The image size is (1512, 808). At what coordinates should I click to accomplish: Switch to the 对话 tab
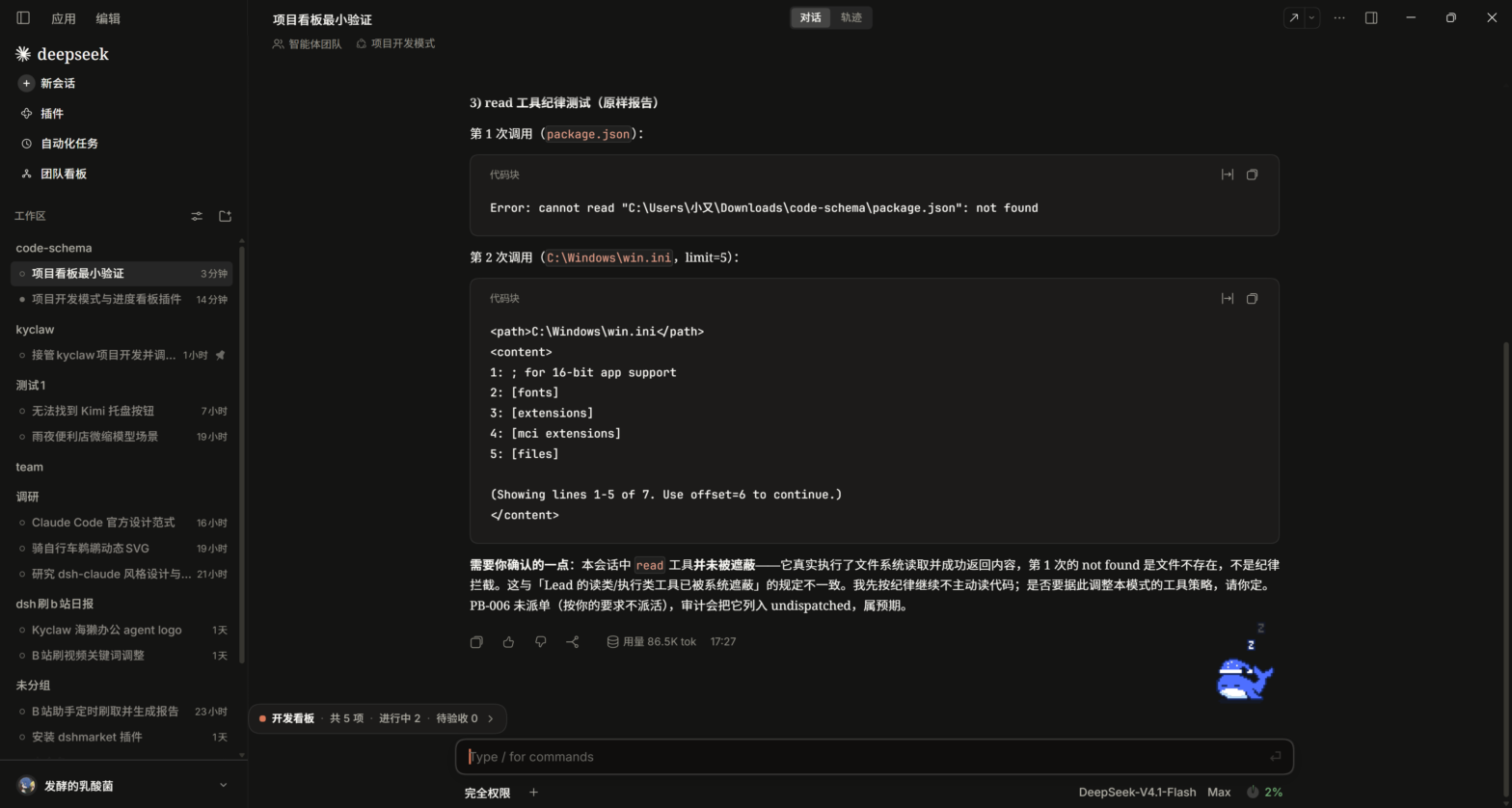[x=810, y=17]
